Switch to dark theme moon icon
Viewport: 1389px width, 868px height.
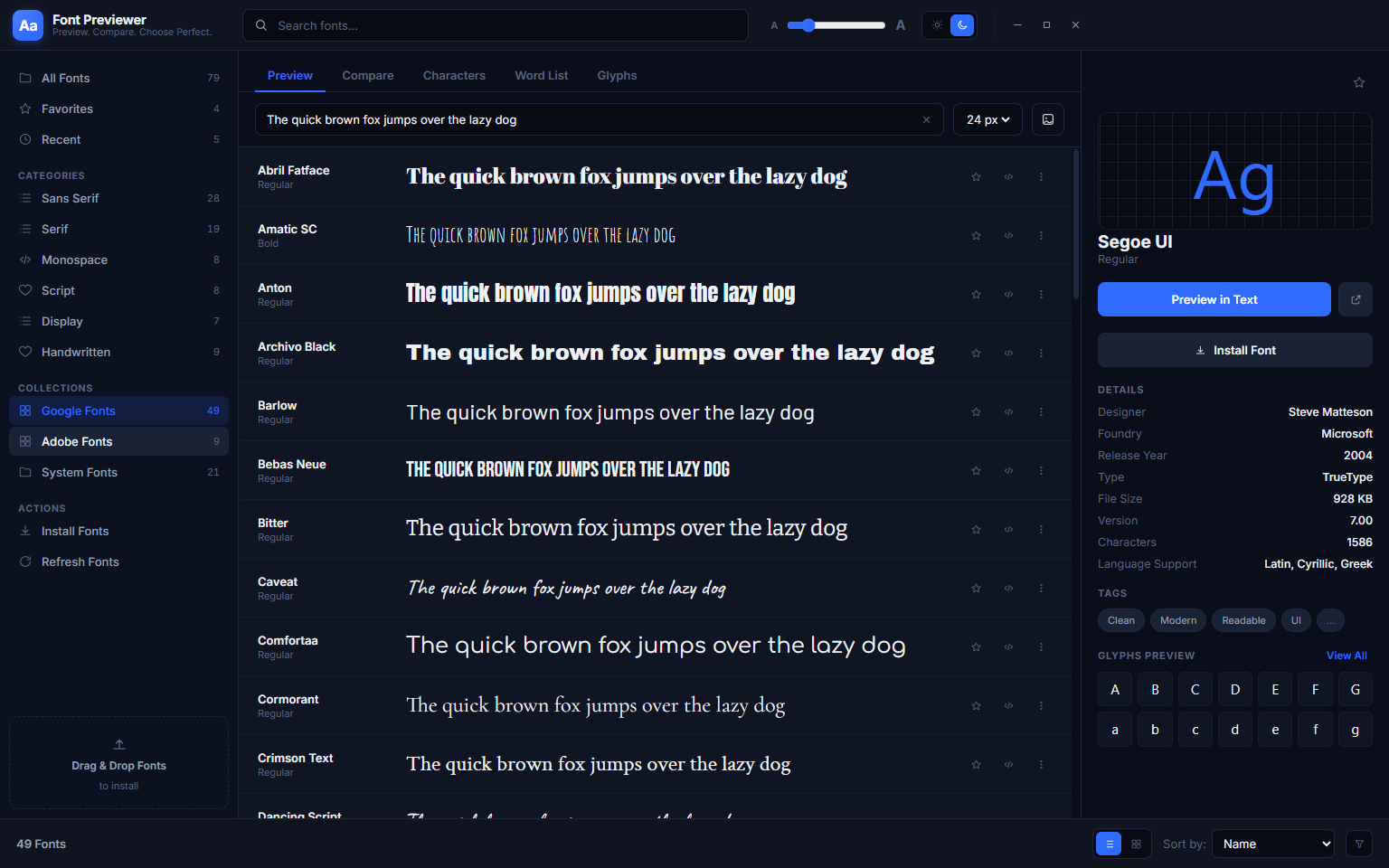pyautogui.click(x=962, y=25)
